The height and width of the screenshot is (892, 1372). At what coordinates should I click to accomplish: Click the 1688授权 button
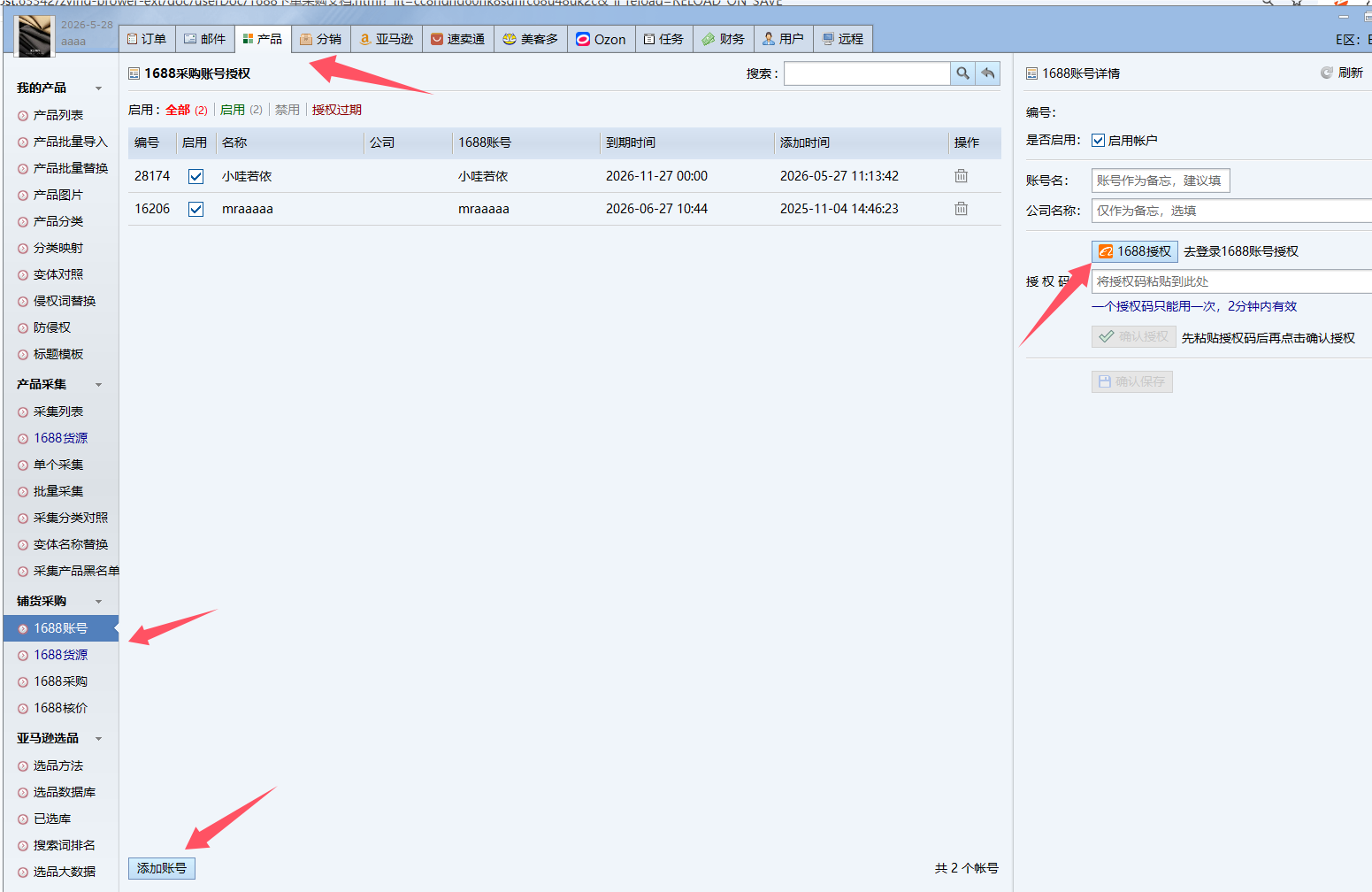tap(1135, 251)
